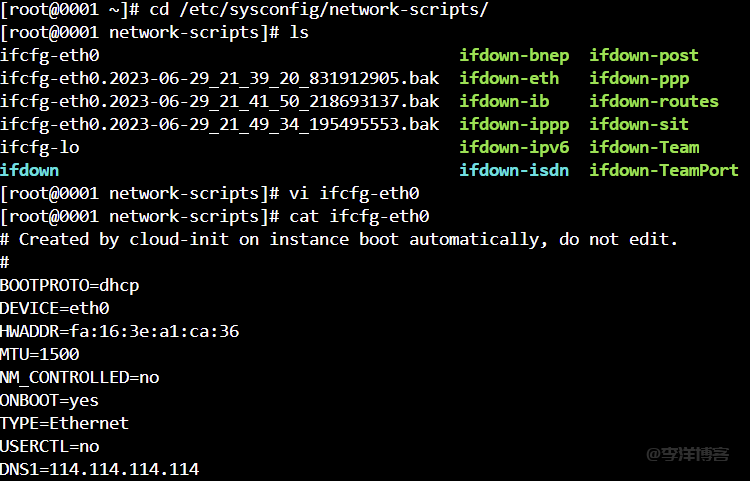This screenshot has width=750, height=481.
Task: Click the NM_CONTROLLED=no setting line
Action: click(x=80, y=377)
